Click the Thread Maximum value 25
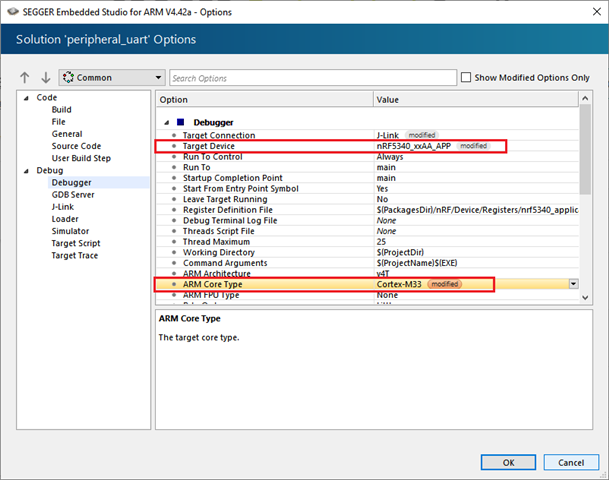 (381, 242)
